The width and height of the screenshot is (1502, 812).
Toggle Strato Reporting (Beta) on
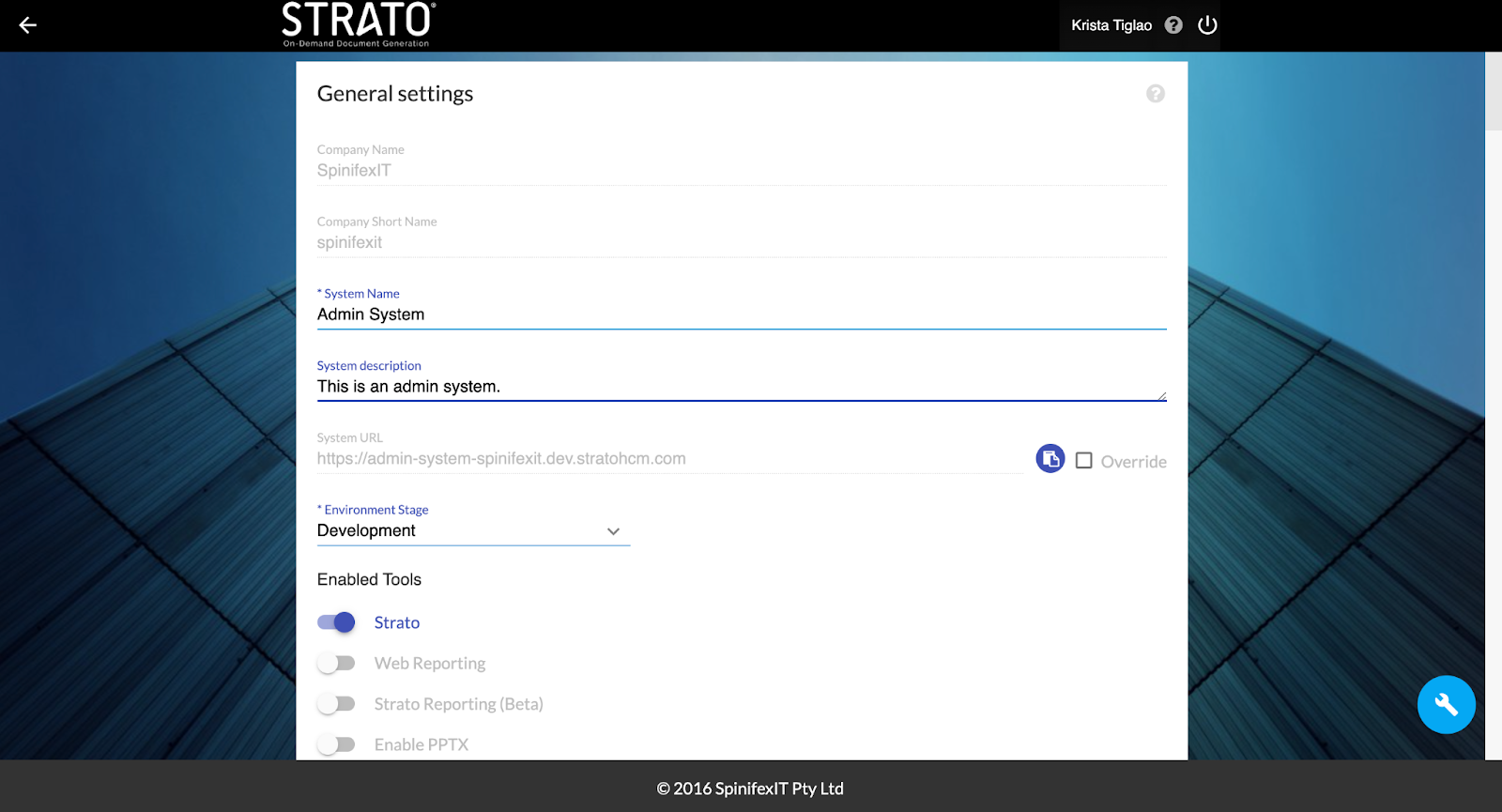point(336,704)
